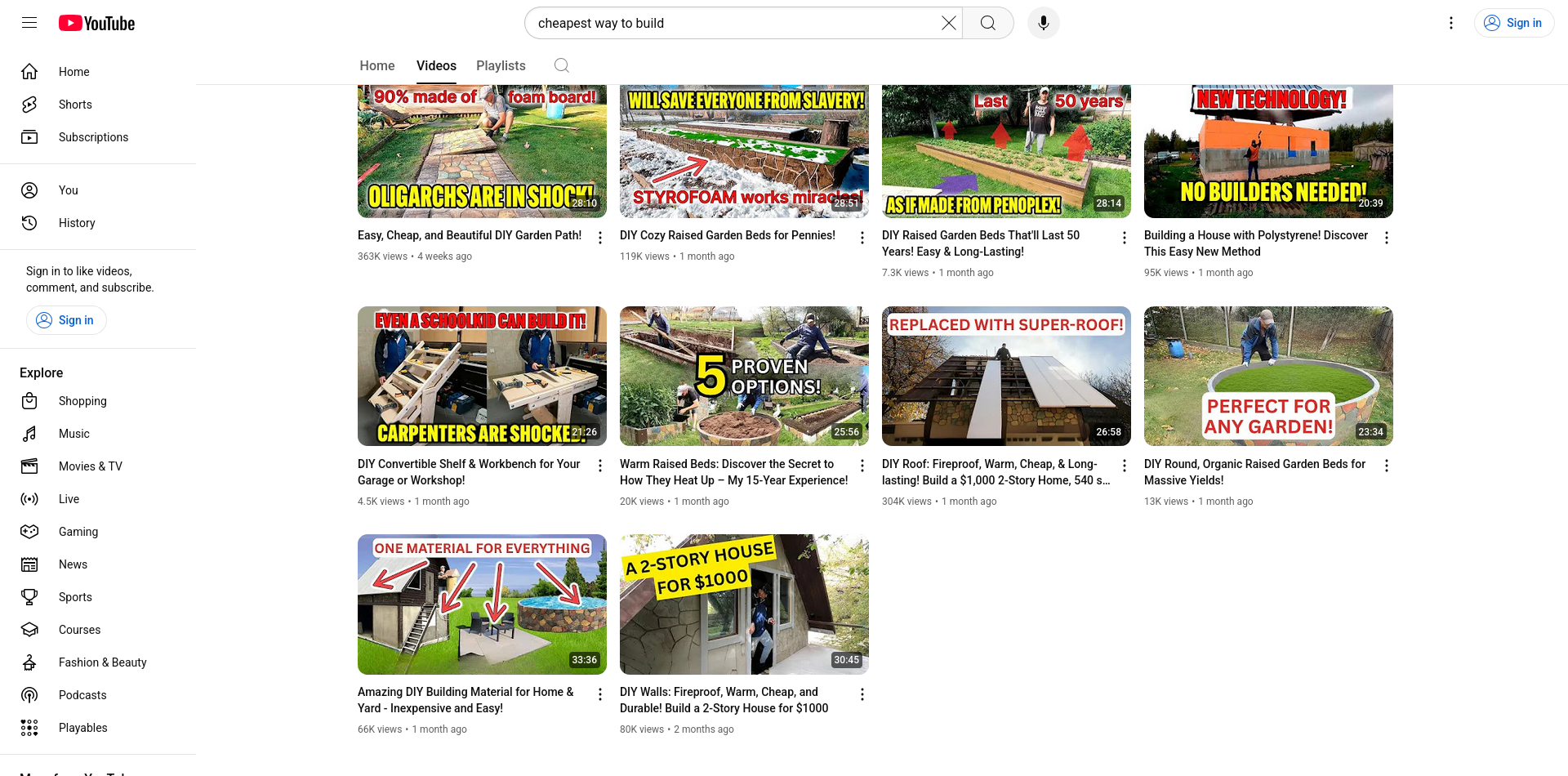Open 'Carpenters are shocked' thumbnail

click(482, 376)
